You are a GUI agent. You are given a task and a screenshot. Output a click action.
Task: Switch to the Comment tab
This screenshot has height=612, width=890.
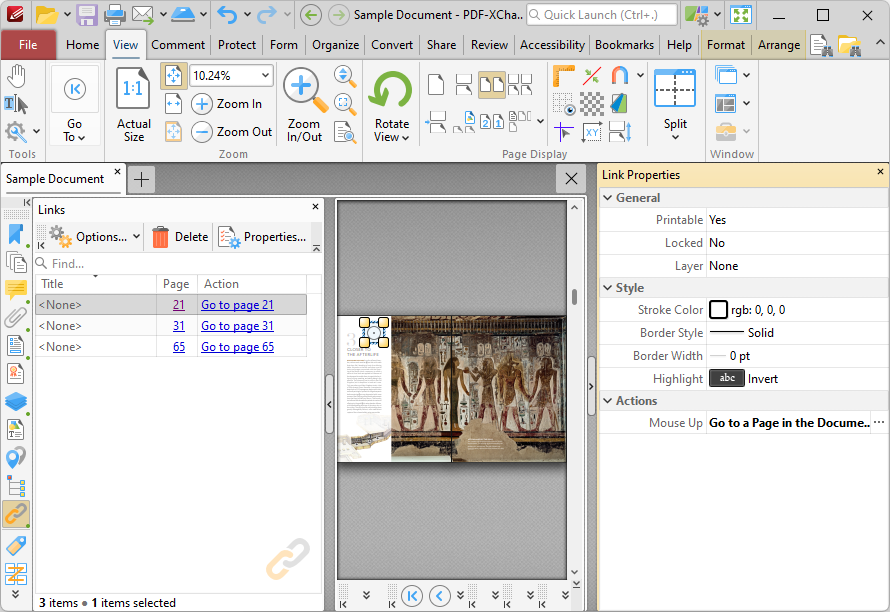[x=178, y=45]
